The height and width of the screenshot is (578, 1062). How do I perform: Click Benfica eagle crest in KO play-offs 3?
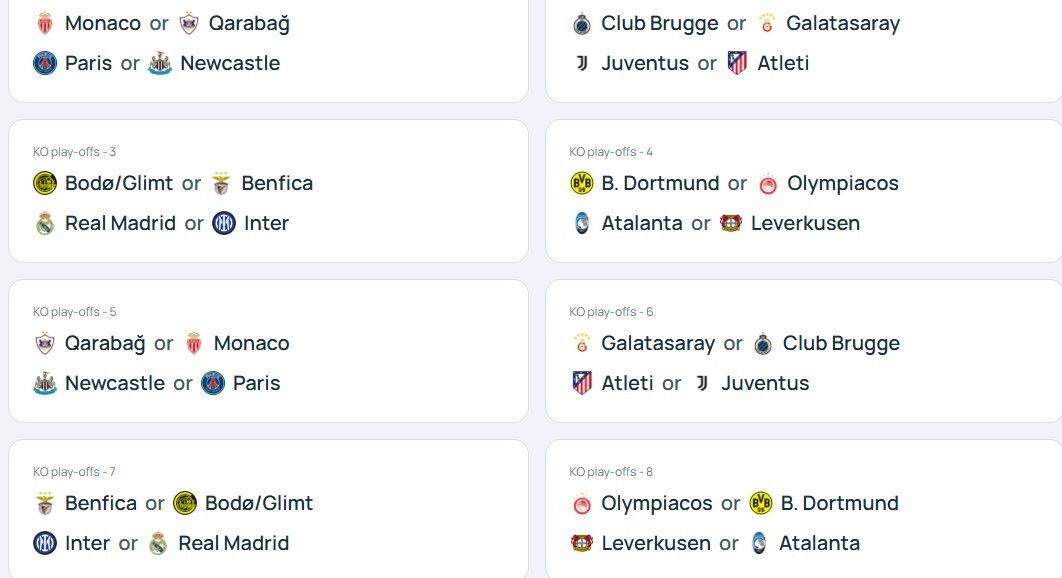(x=221, y=183)
